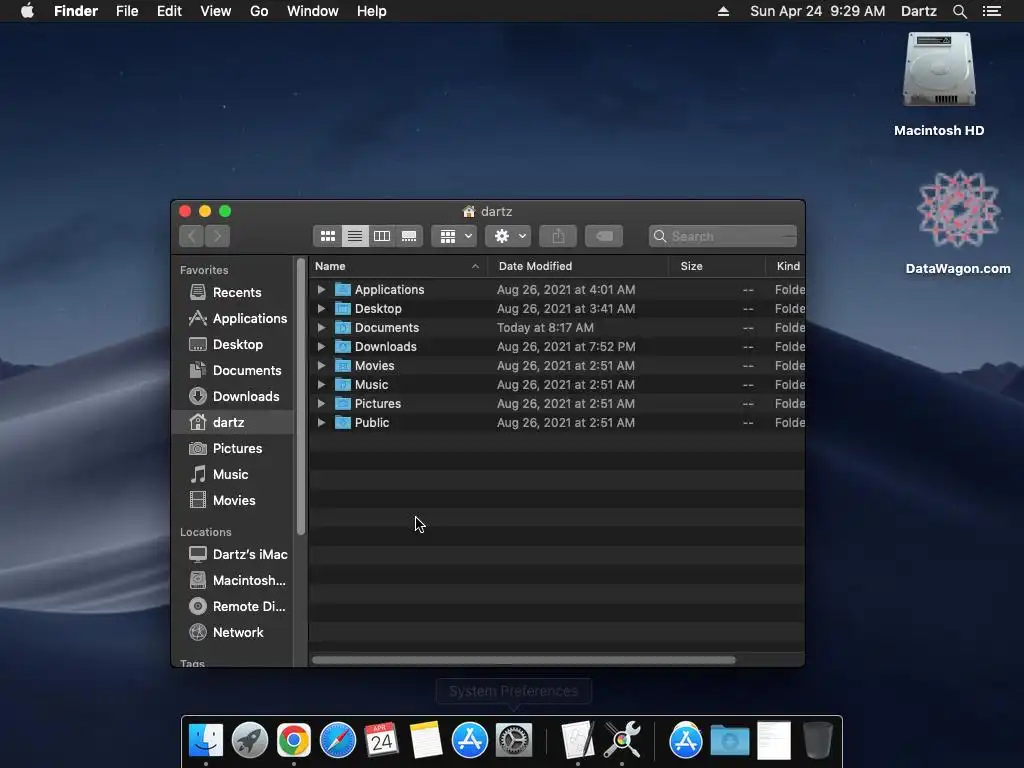Image resolution: width=1024 pixels, height=768 pixels.
Task: Click the eject icon in menu bar
Action: click(723, 11)
